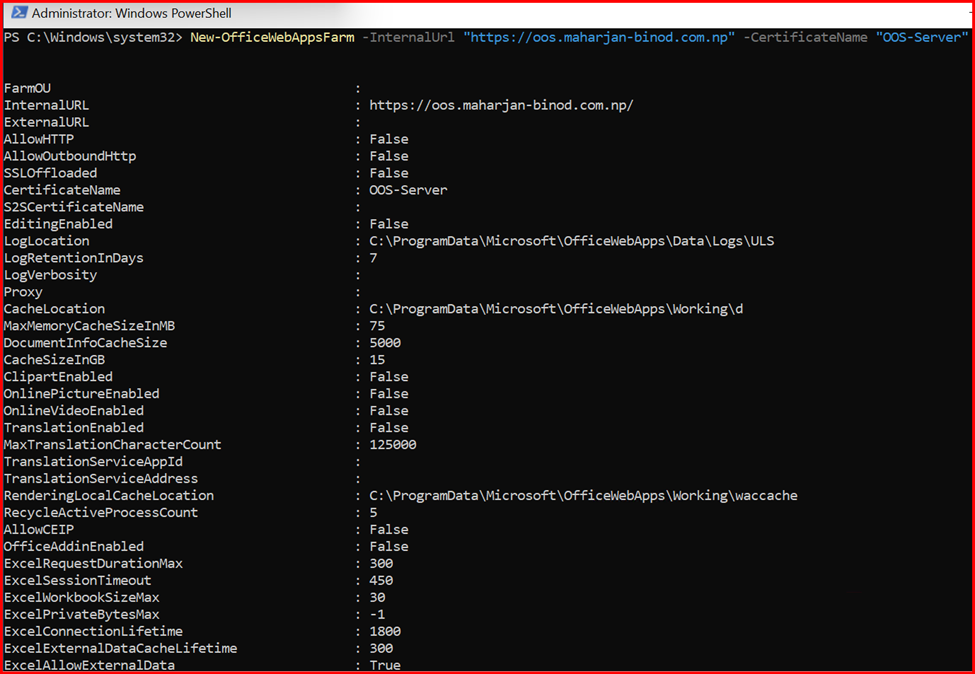Click the InternalURL output value https://oos.maharjan-binod.com.np/

pos(501,105)
